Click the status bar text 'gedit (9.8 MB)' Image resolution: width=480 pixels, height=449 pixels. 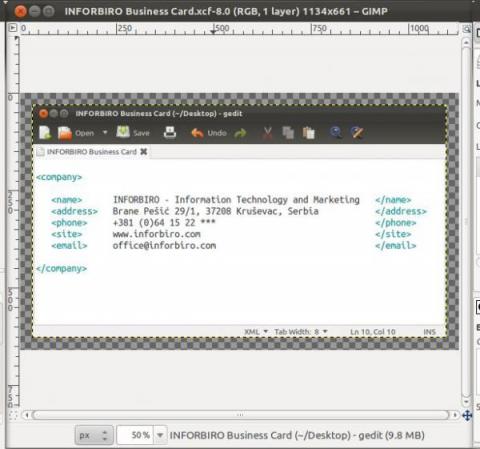tap(391, 435)
